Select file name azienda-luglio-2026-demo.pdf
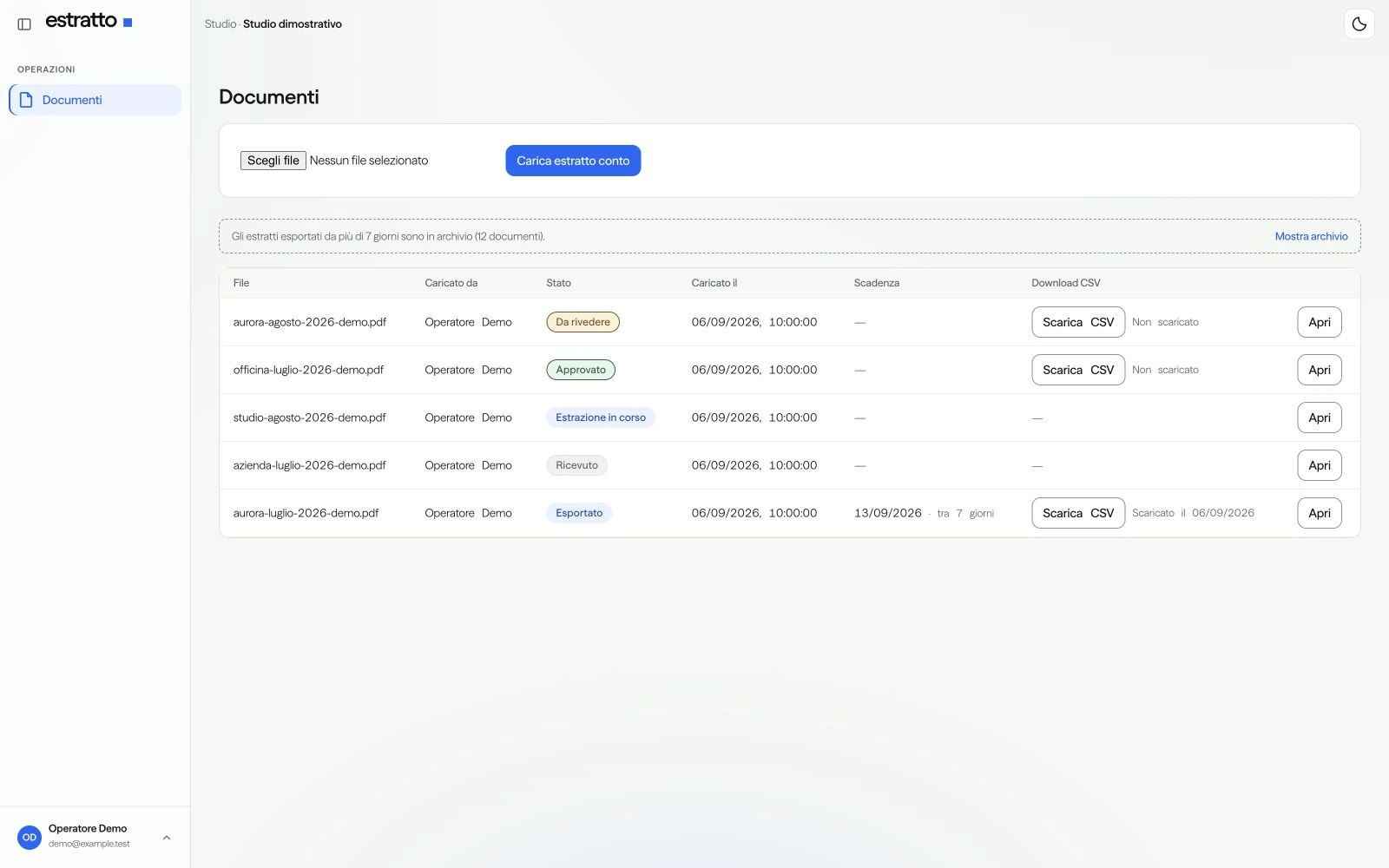The height and width of the screenshot is (868, 1389). click(x=310, y=465)
